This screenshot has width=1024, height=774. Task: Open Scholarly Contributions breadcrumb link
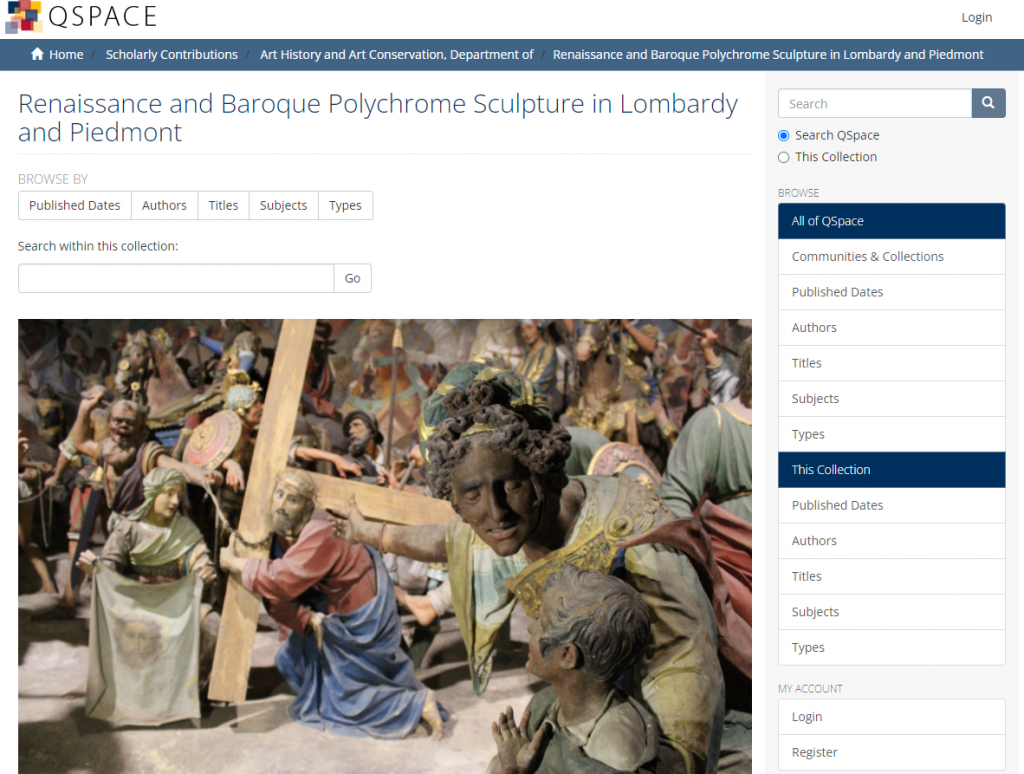(172, 54)
